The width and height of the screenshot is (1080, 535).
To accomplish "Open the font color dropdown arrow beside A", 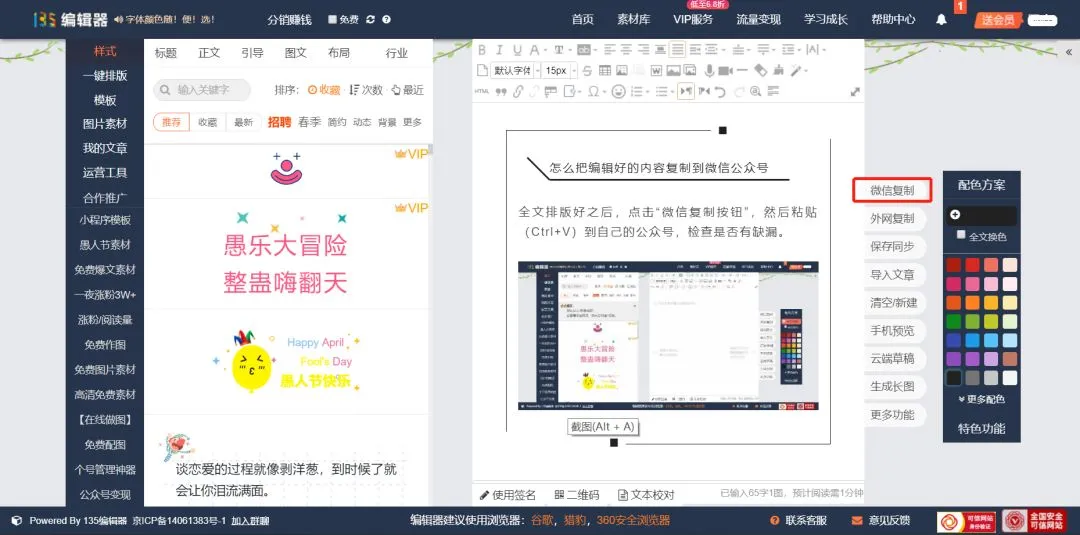I will click(545, 50).
